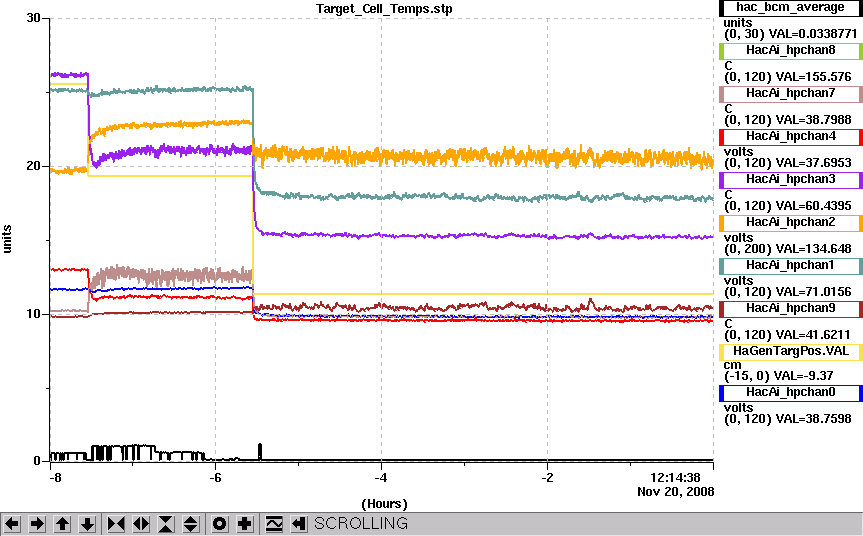Viewport: 863px width, 536px height.
Task: Click the x-axis tick label -2
Action: point(547,477)
